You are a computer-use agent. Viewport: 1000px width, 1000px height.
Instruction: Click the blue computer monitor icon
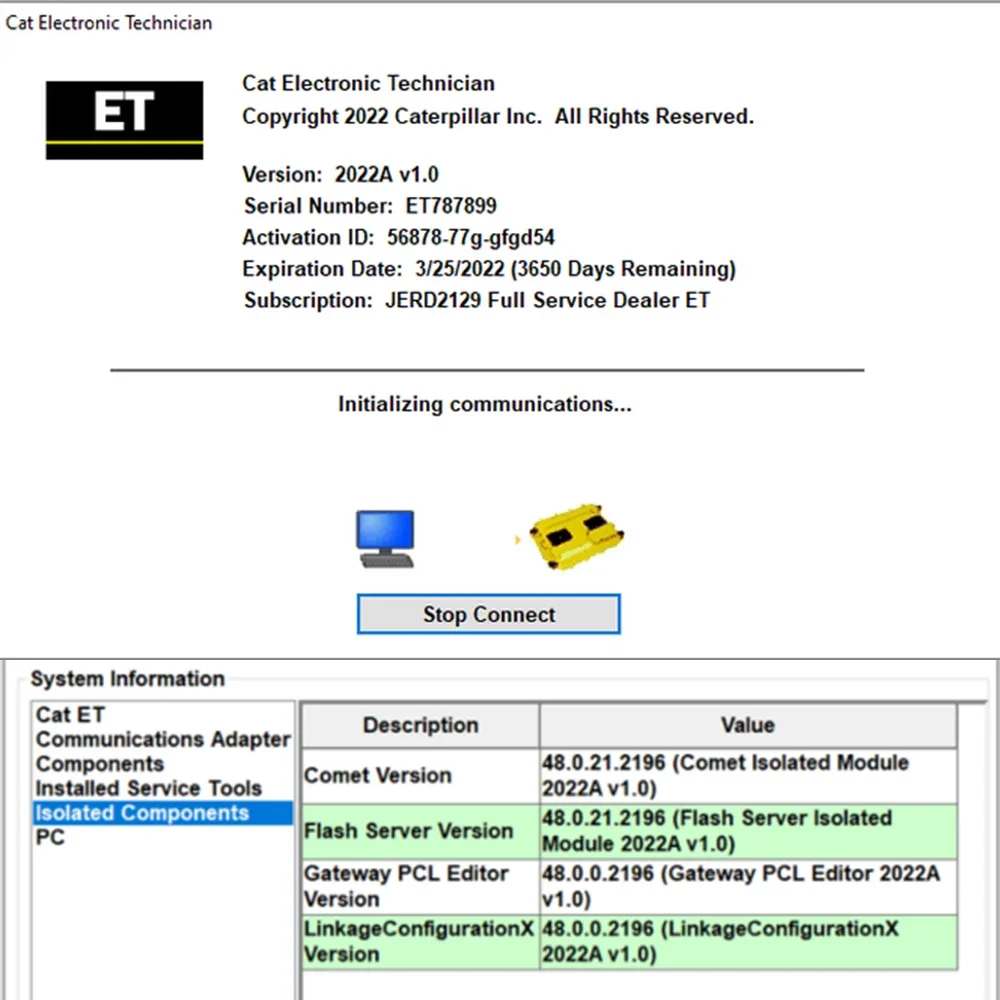point(385,539)
